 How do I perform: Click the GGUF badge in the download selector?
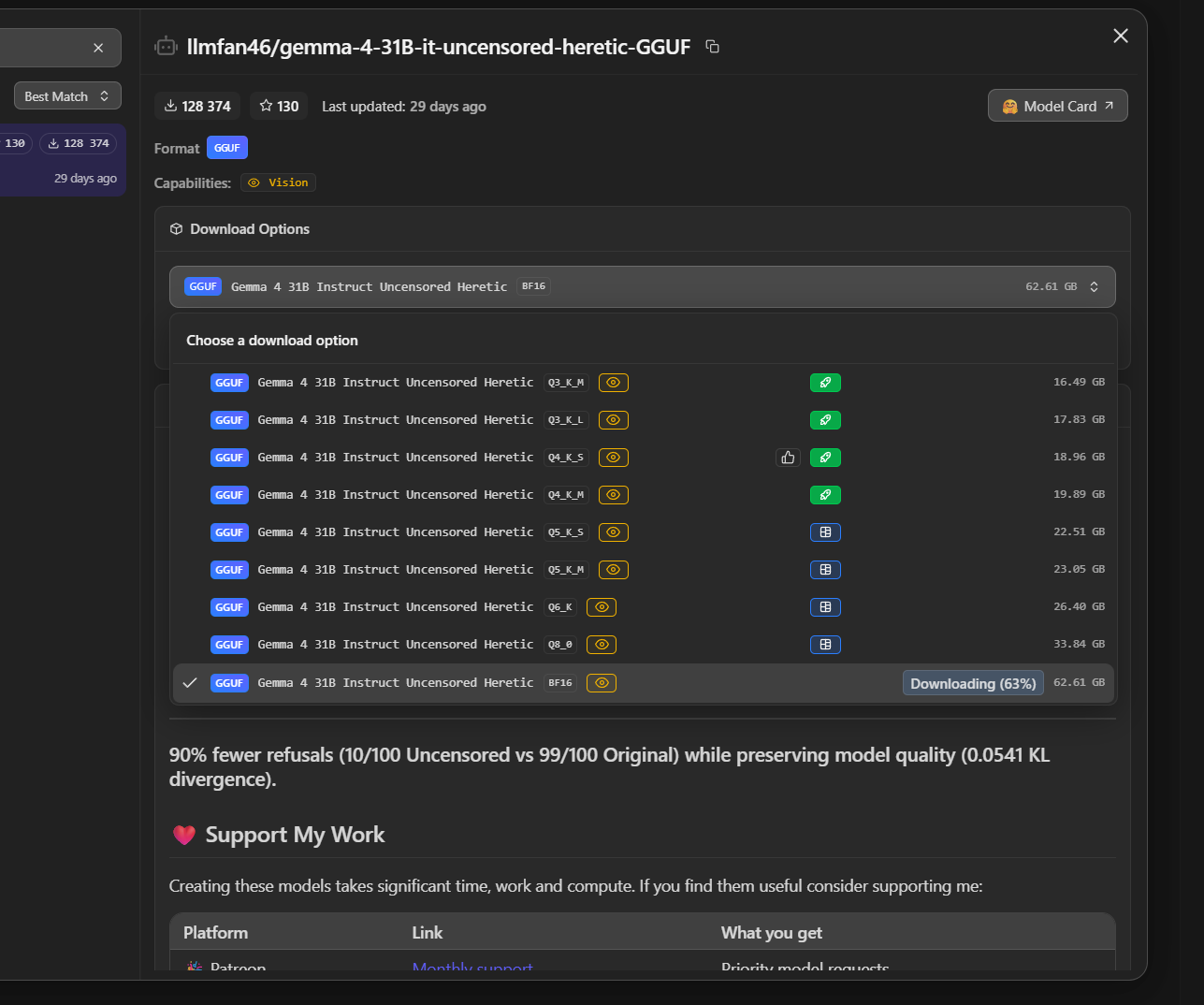click(x=203, y=286)
